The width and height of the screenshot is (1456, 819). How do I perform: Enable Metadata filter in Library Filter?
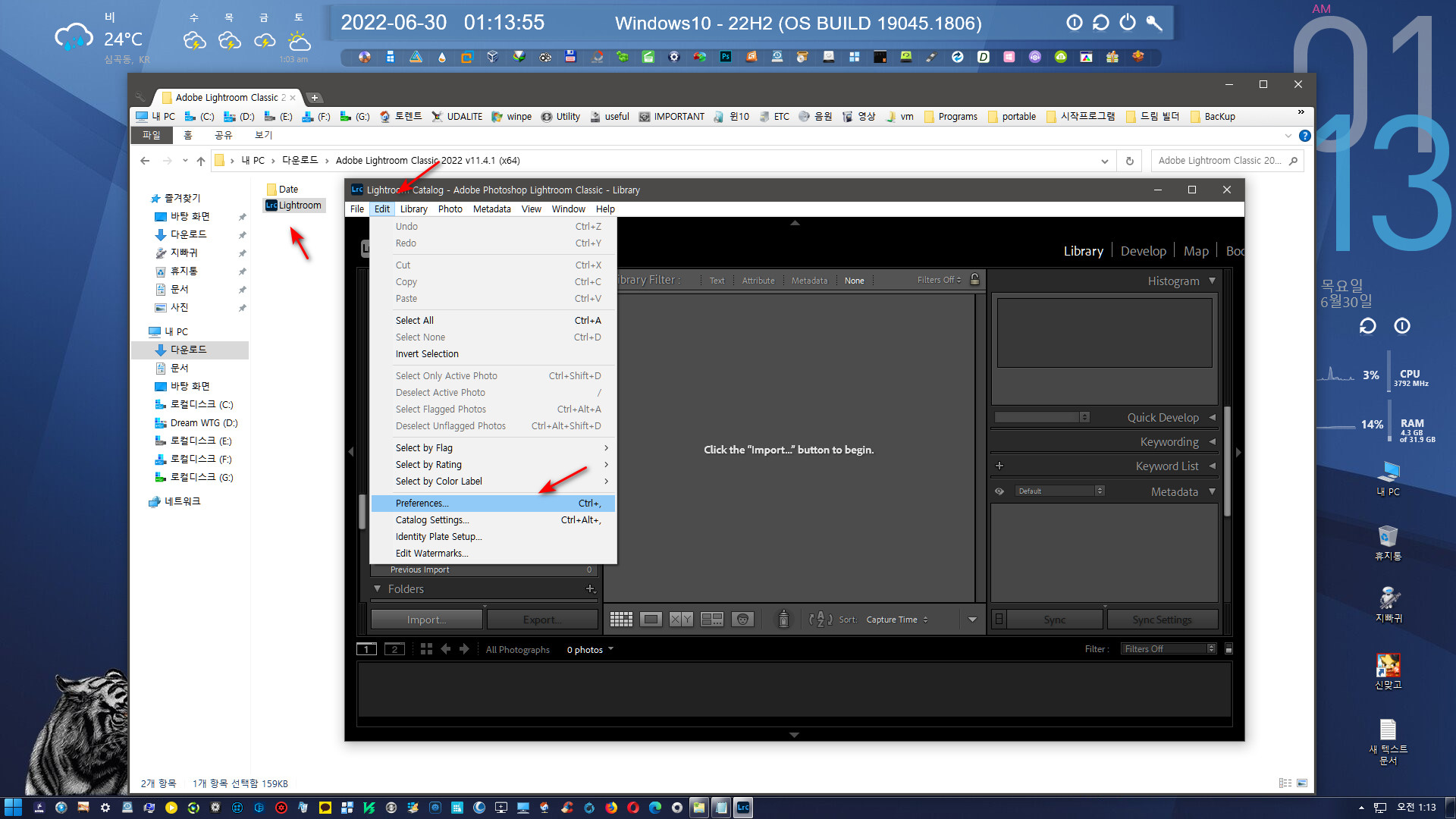tap(810, 281)
